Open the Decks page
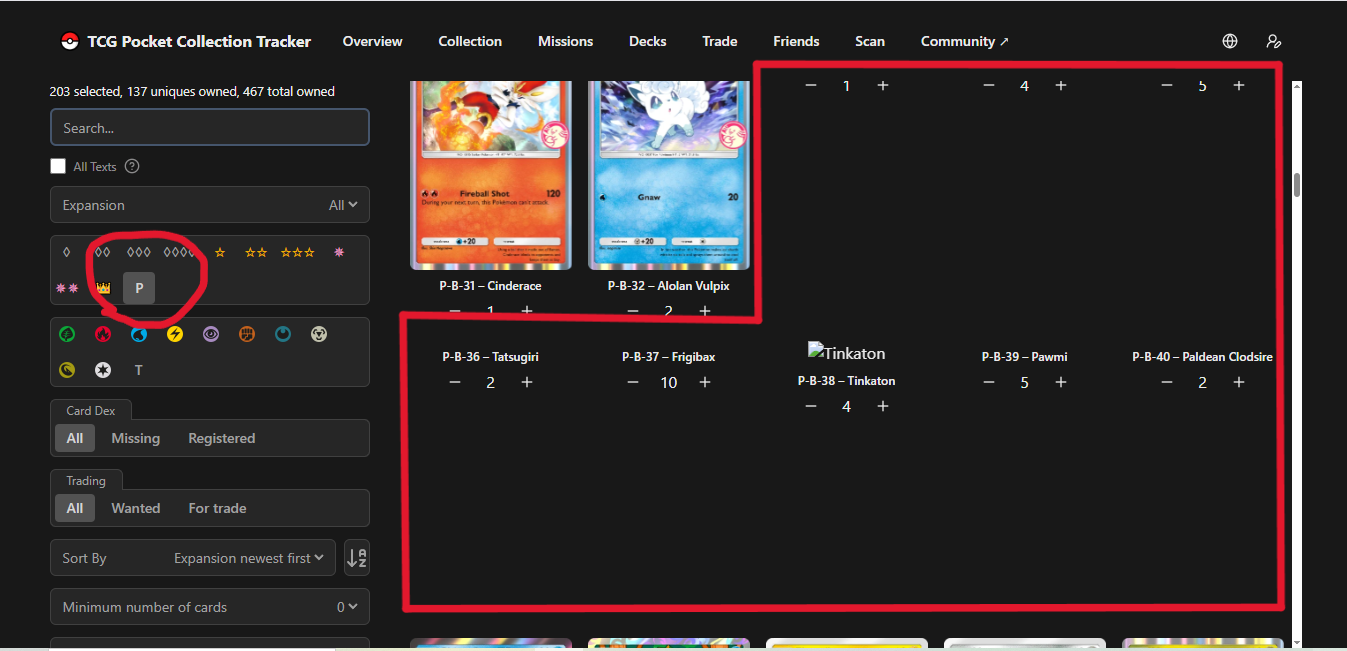 click(x=648, y=41)
